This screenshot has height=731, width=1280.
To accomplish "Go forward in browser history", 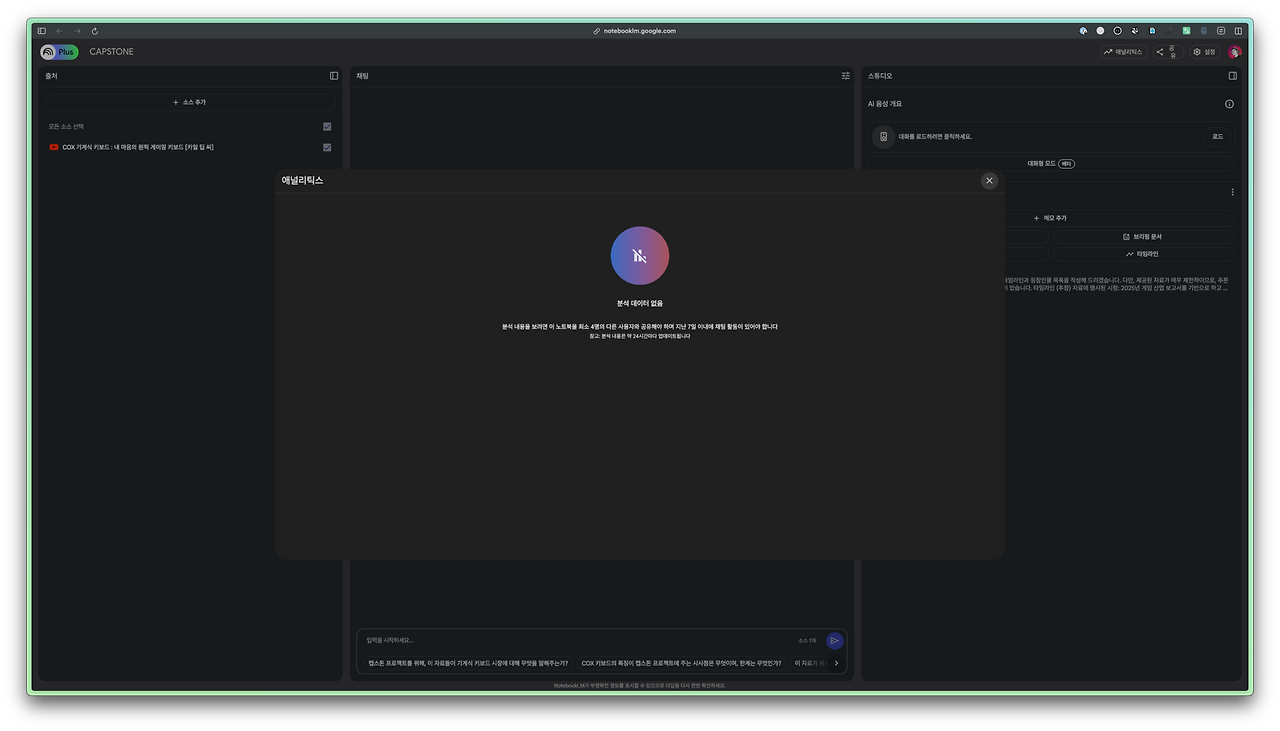I will coord(77,31).
